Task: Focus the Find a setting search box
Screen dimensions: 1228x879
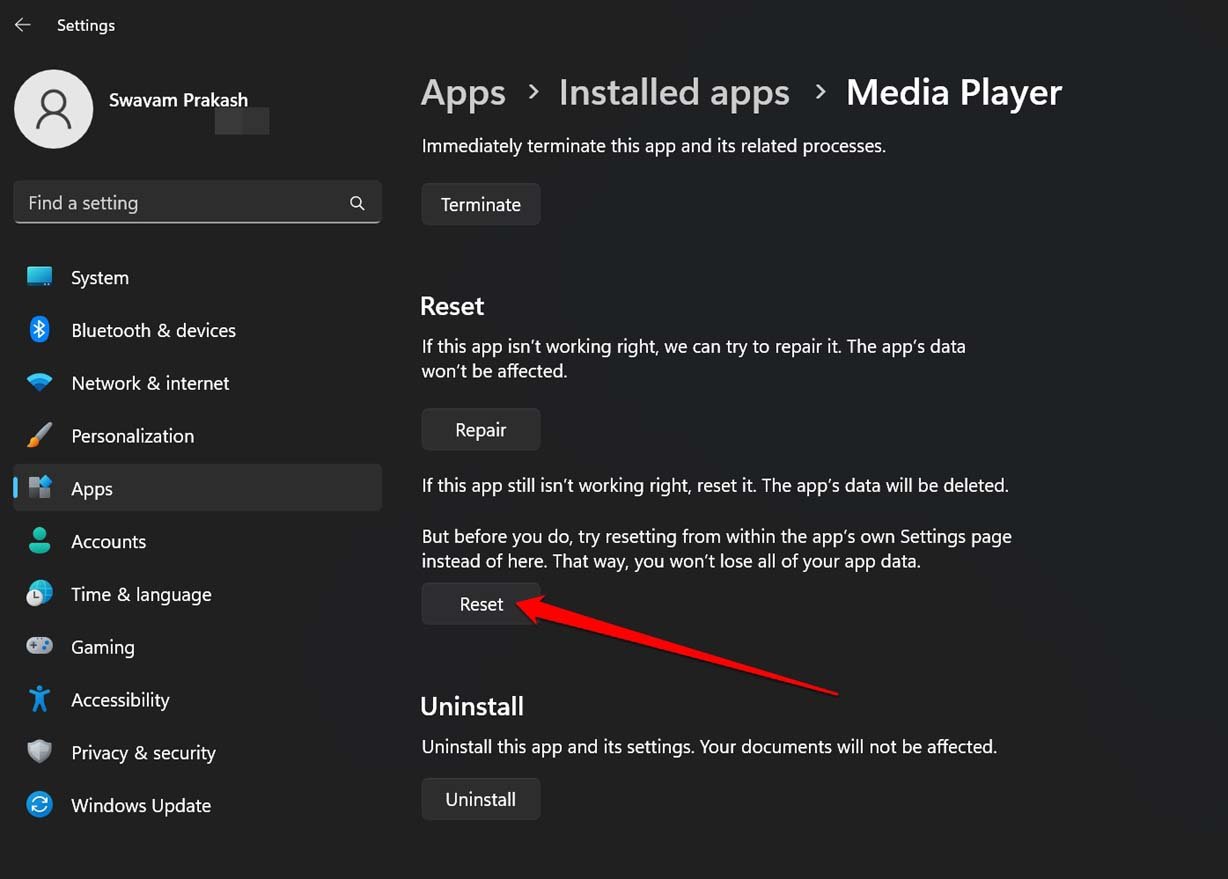Action: coord(198,203)
